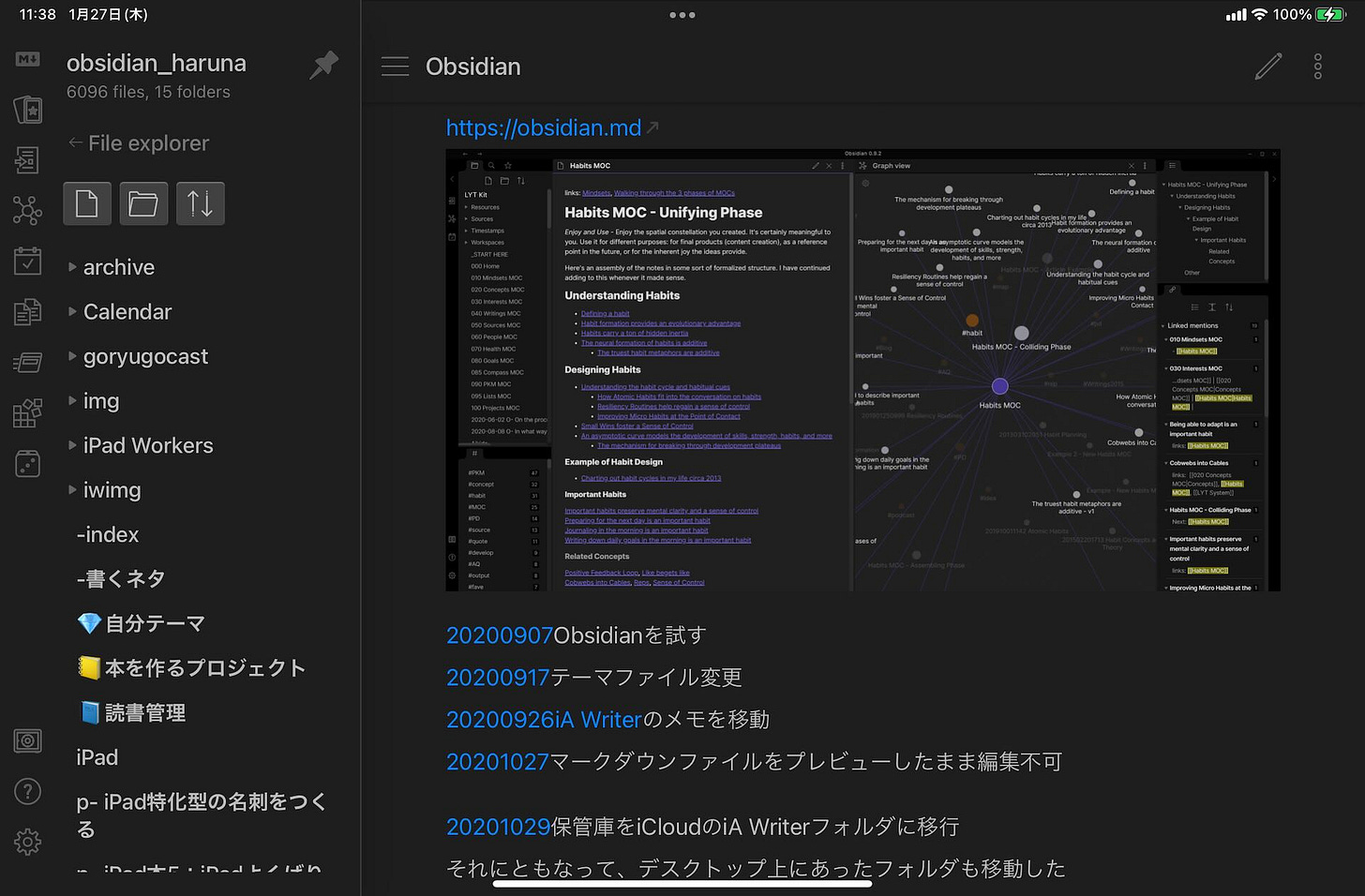Change the file sort order
Screen dimensions: 1365x896
point(200,203)
